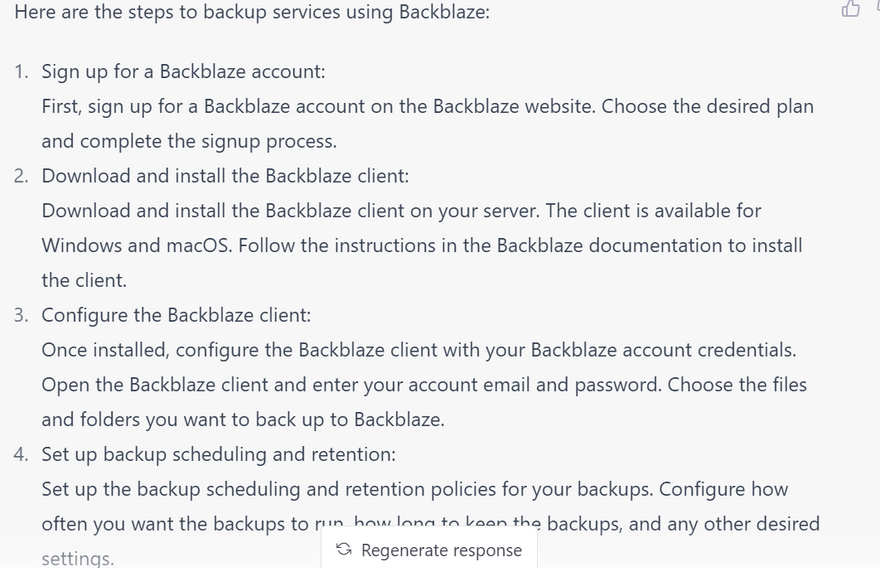880x568 pixels.
Task: Click the list number 2 marker
Action: pyautogui.click(x=21, y=176)
